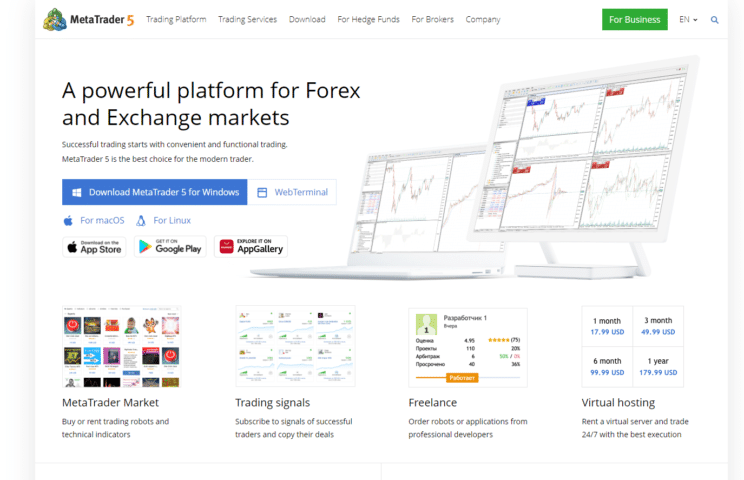
Task: Select the 6 month 99.99 USD plan
Action: point(607,367)
